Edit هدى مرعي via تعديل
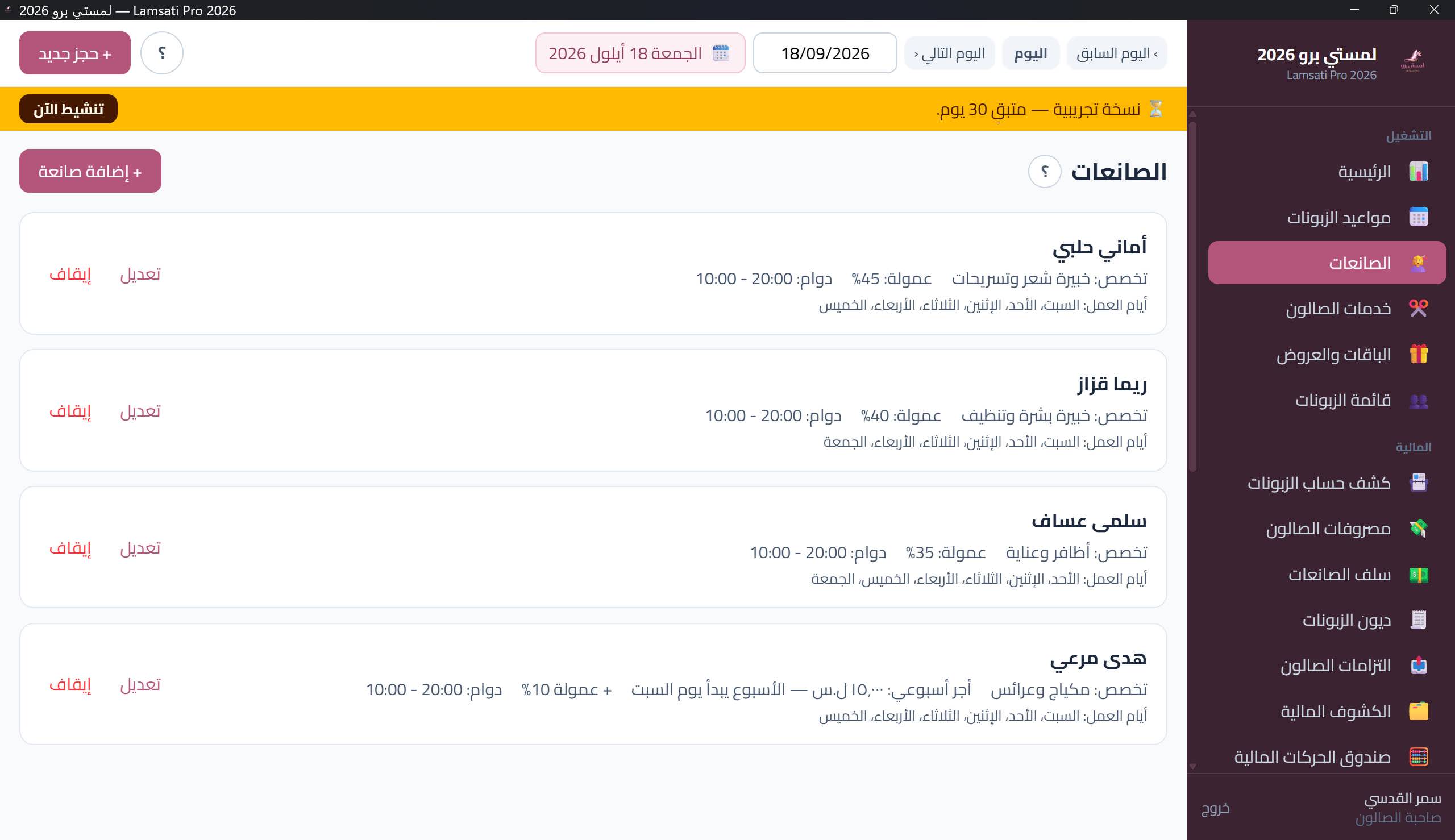 140,684
